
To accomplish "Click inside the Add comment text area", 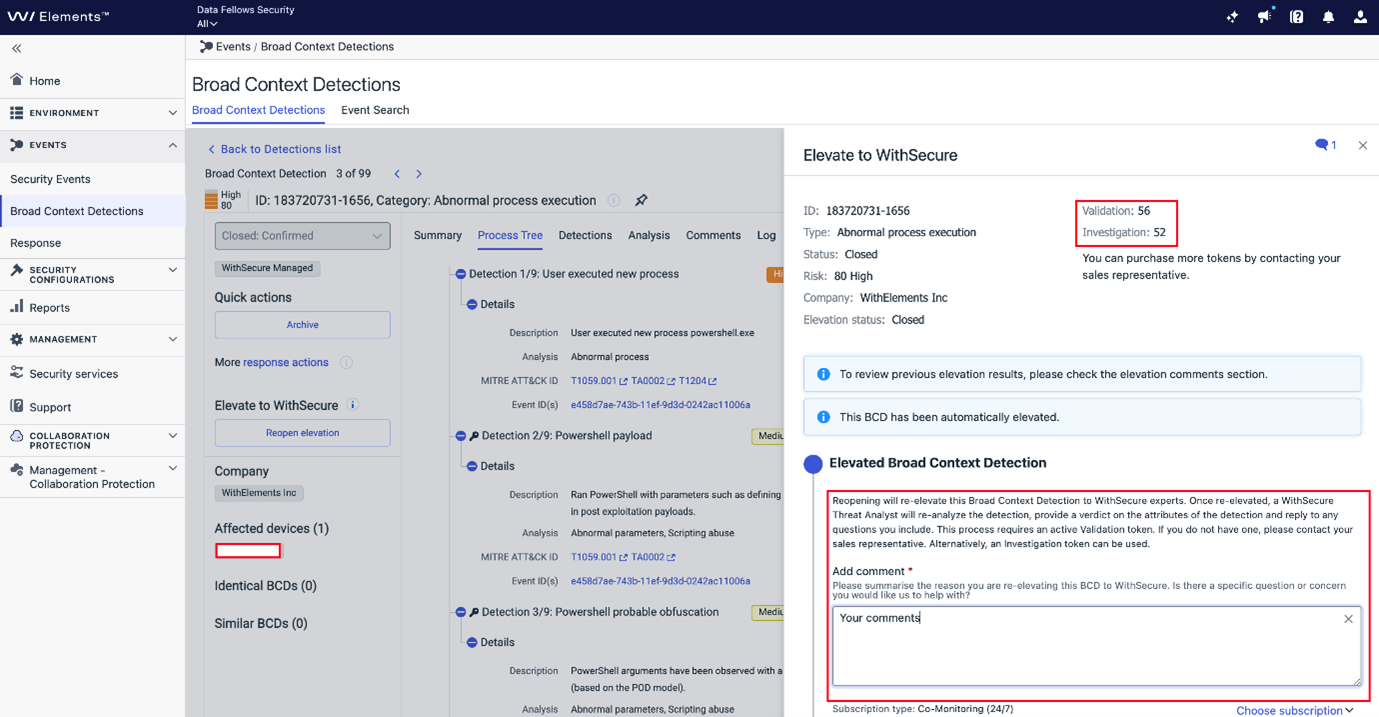I will (x=1096, y=646).
